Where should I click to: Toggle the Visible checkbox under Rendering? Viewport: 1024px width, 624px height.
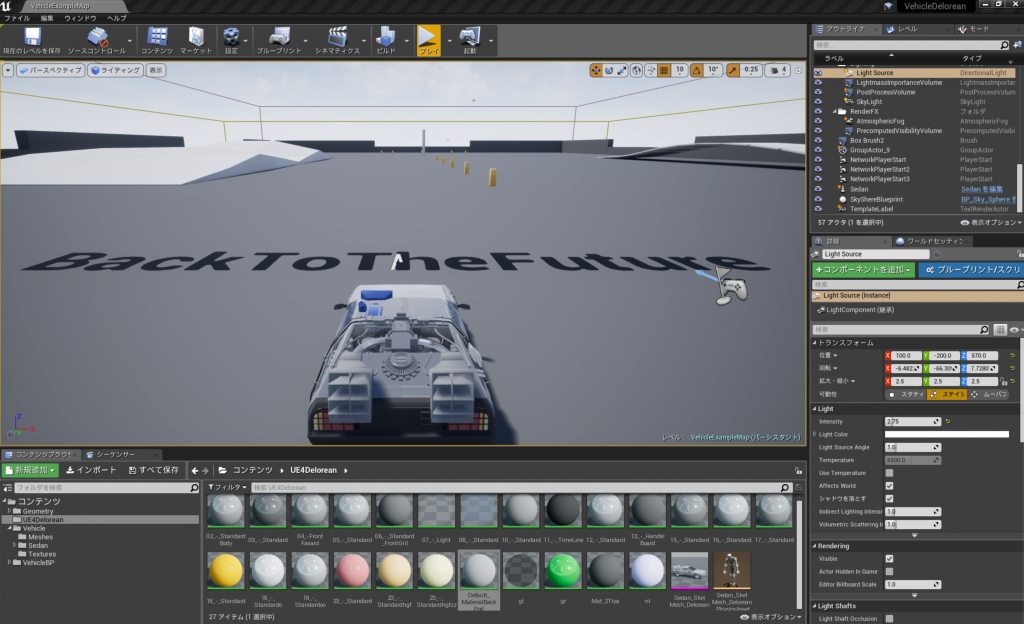(889, 559)
